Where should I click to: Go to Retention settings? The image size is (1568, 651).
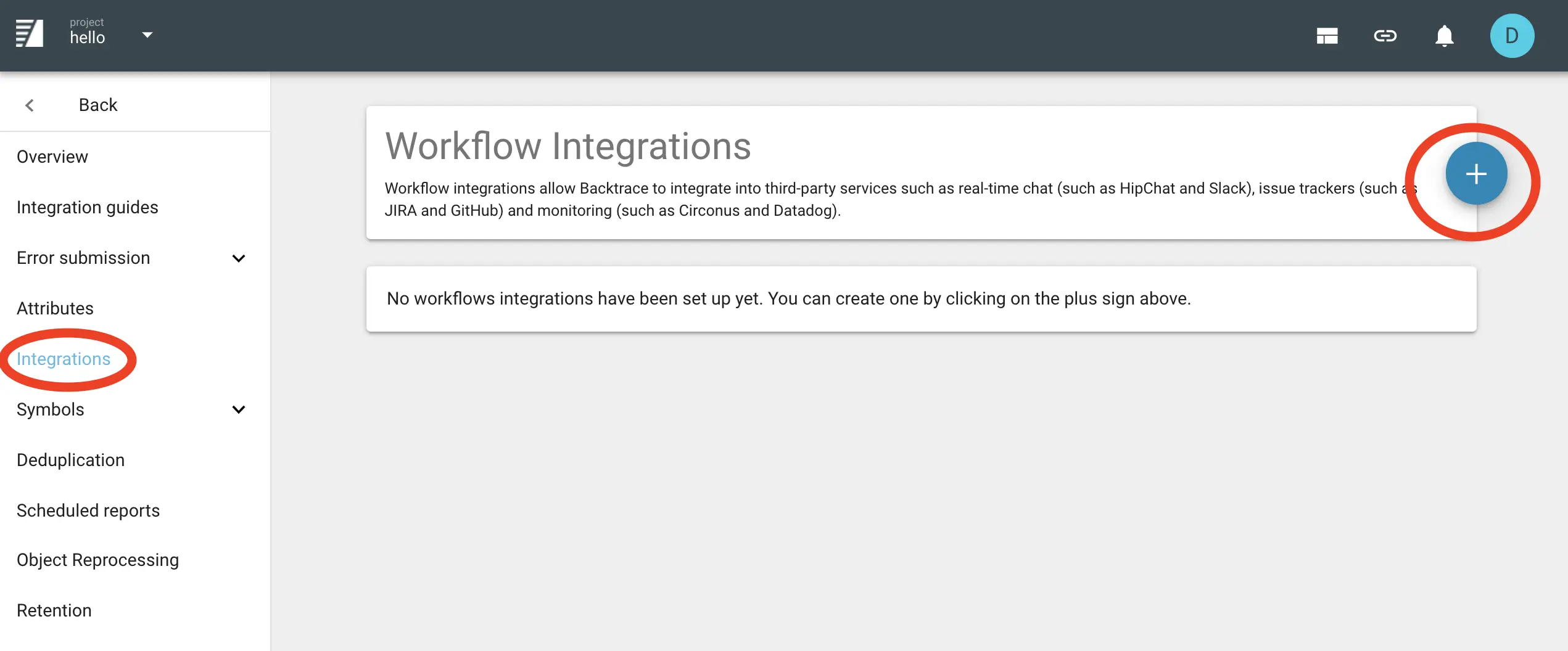coord(54,611)
